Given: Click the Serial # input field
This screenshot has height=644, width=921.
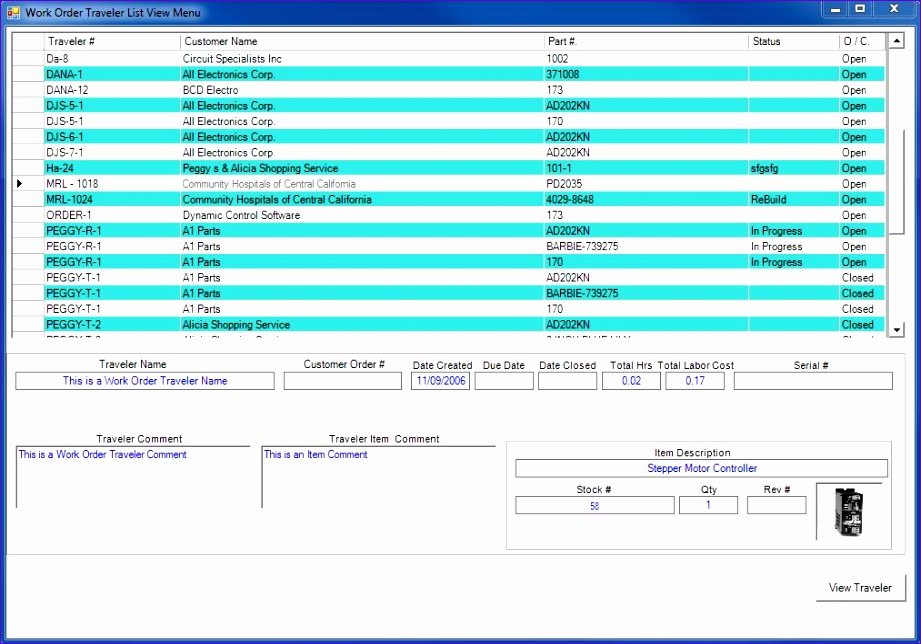Looking at the screenshot, I should tap(813, 381).
